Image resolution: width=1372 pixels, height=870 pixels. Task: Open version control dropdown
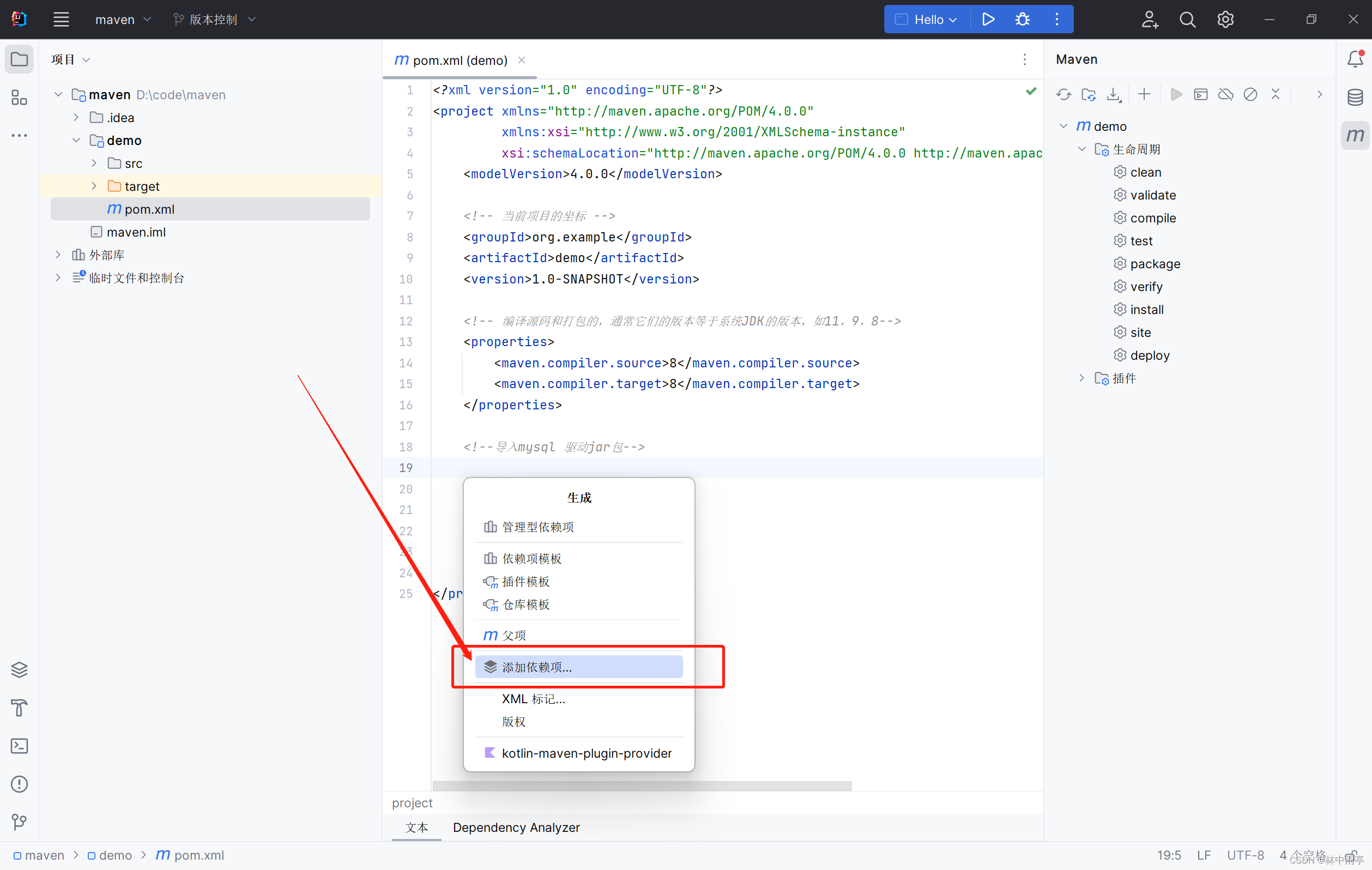[214, 20]
